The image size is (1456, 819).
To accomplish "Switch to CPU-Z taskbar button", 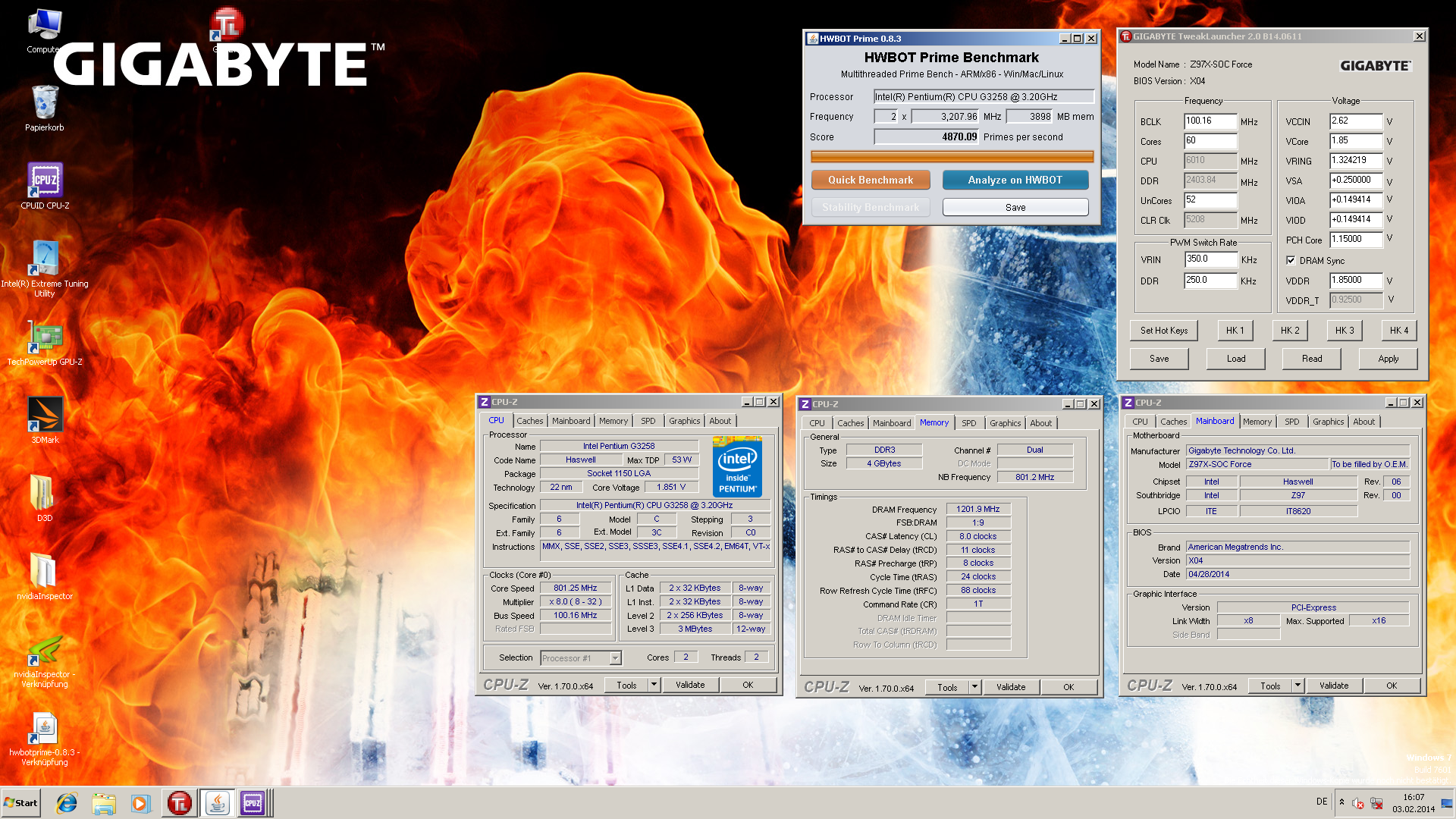I will pos(253,803).
